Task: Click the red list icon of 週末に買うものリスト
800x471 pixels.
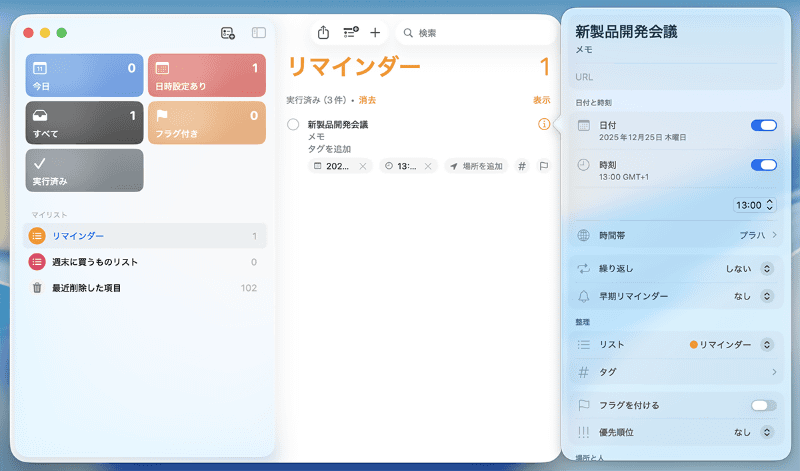Action: pos(37,262)
